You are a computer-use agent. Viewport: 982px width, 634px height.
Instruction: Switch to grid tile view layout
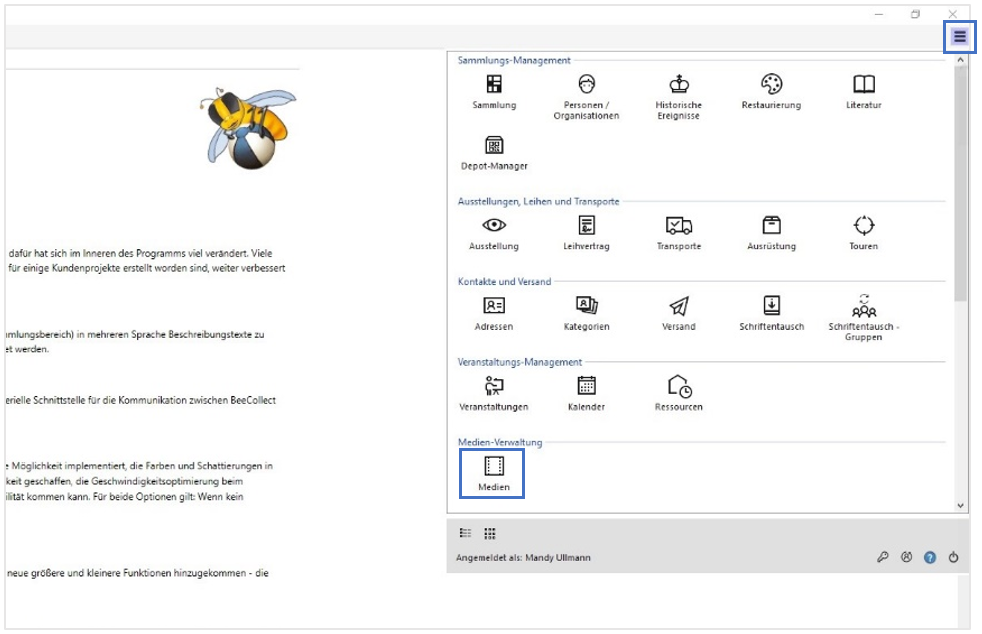(x=490, y=533)
